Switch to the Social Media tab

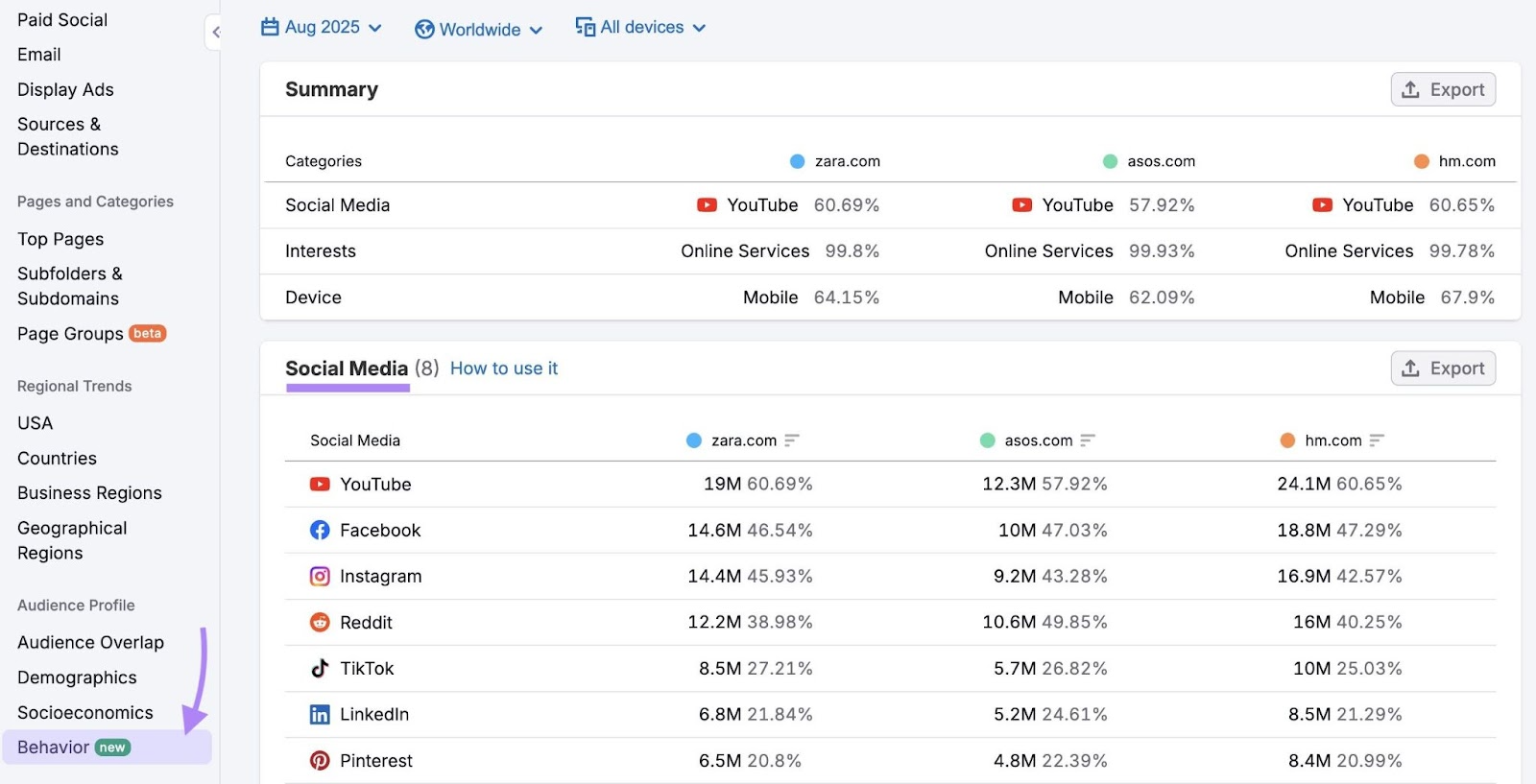[x=347, y=369]
